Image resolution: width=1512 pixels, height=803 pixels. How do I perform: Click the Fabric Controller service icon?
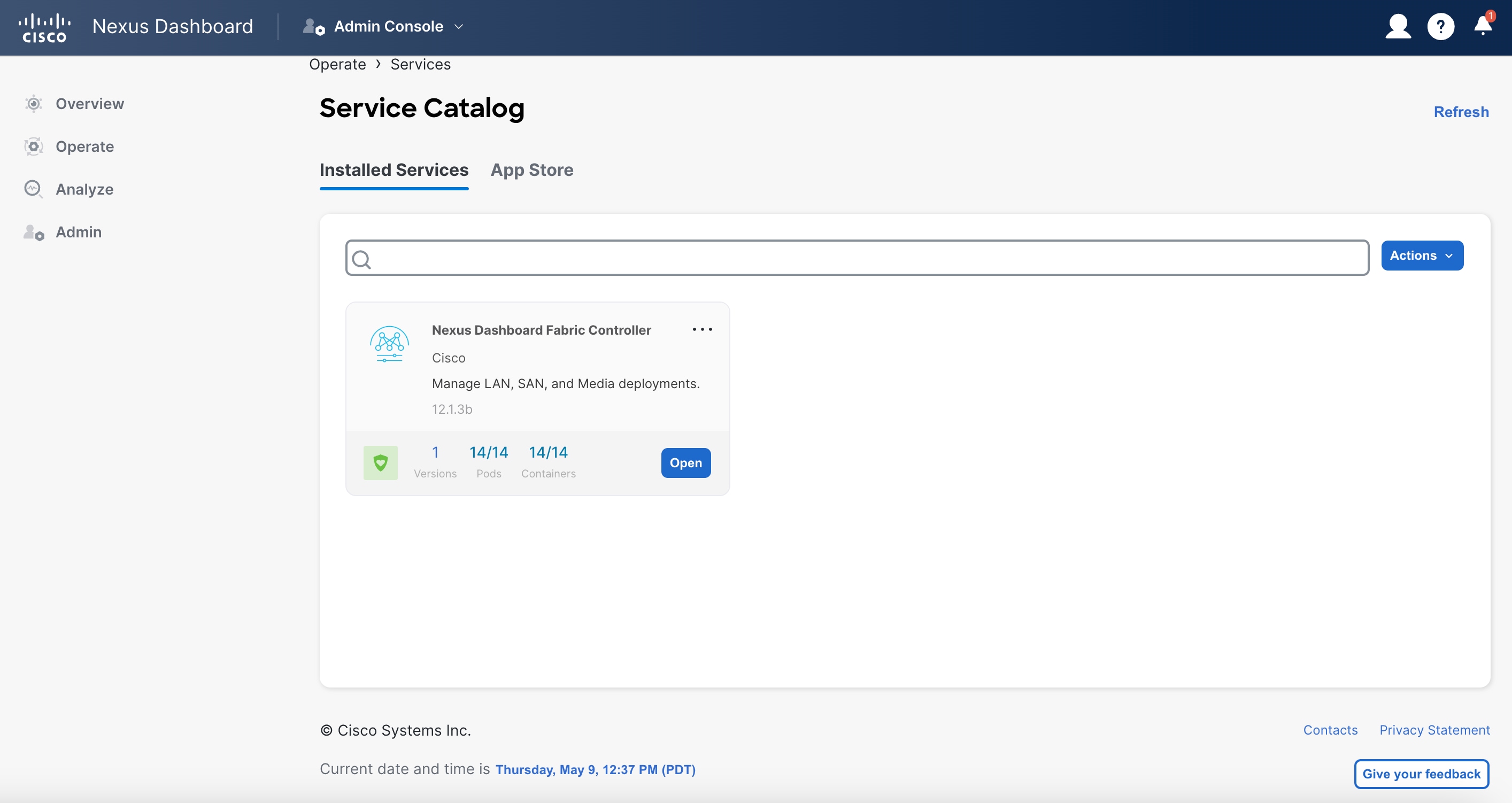coord(389,343)
